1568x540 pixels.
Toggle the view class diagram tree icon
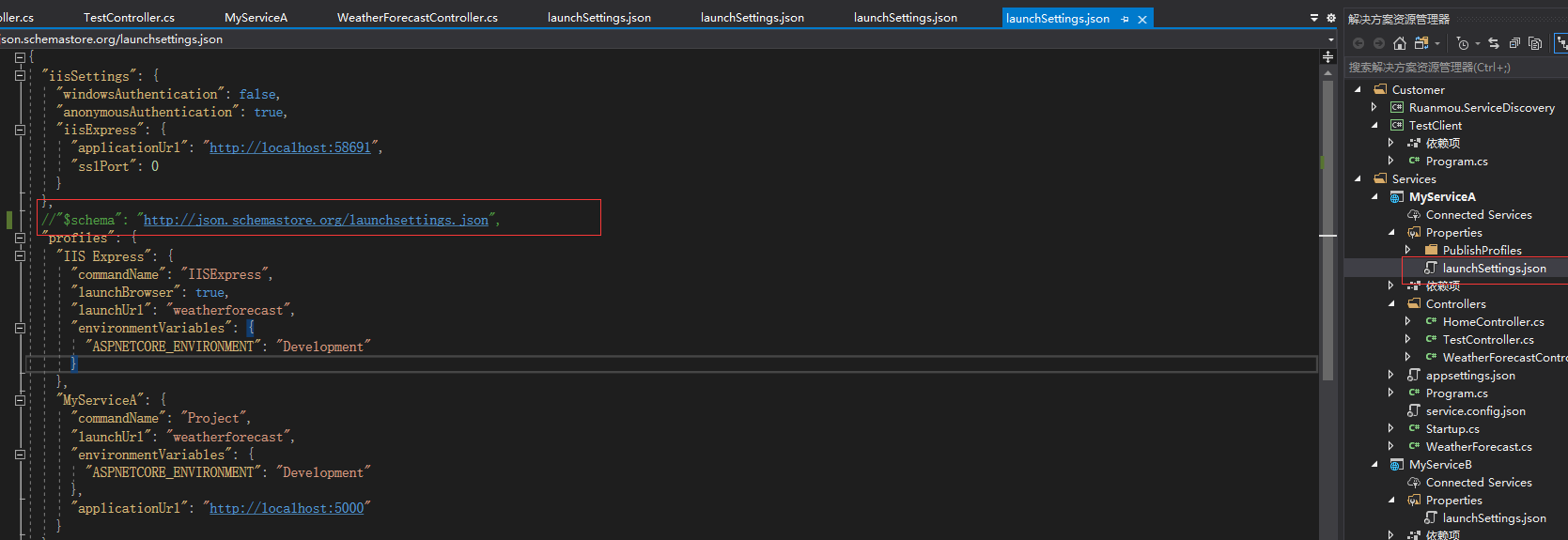1561,43
